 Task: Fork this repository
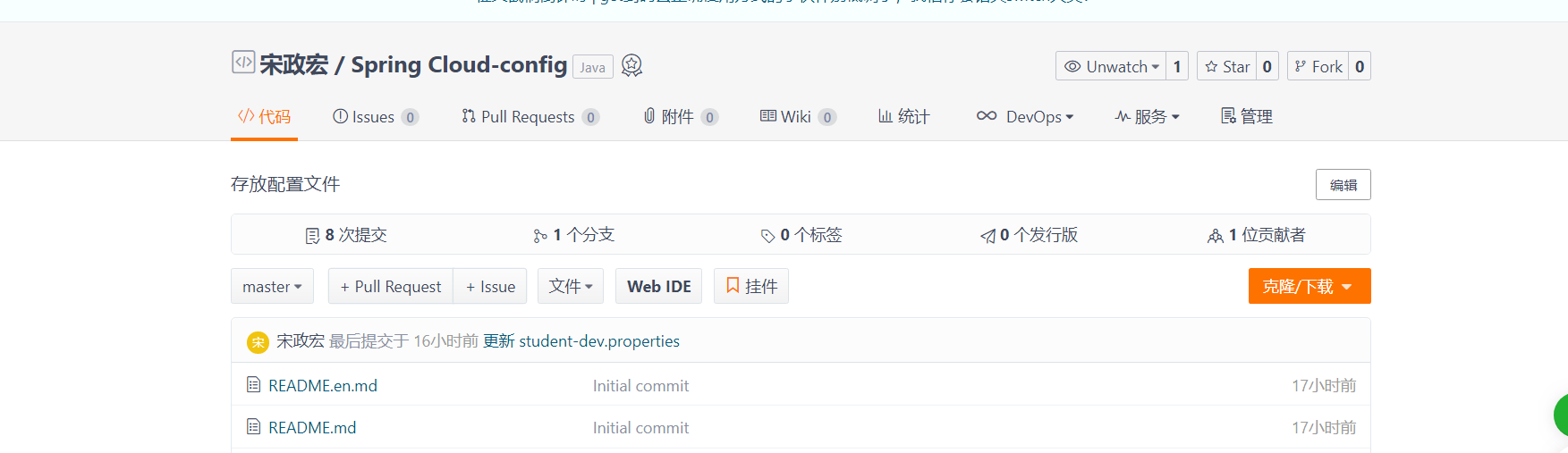[x=1318, y=66]
